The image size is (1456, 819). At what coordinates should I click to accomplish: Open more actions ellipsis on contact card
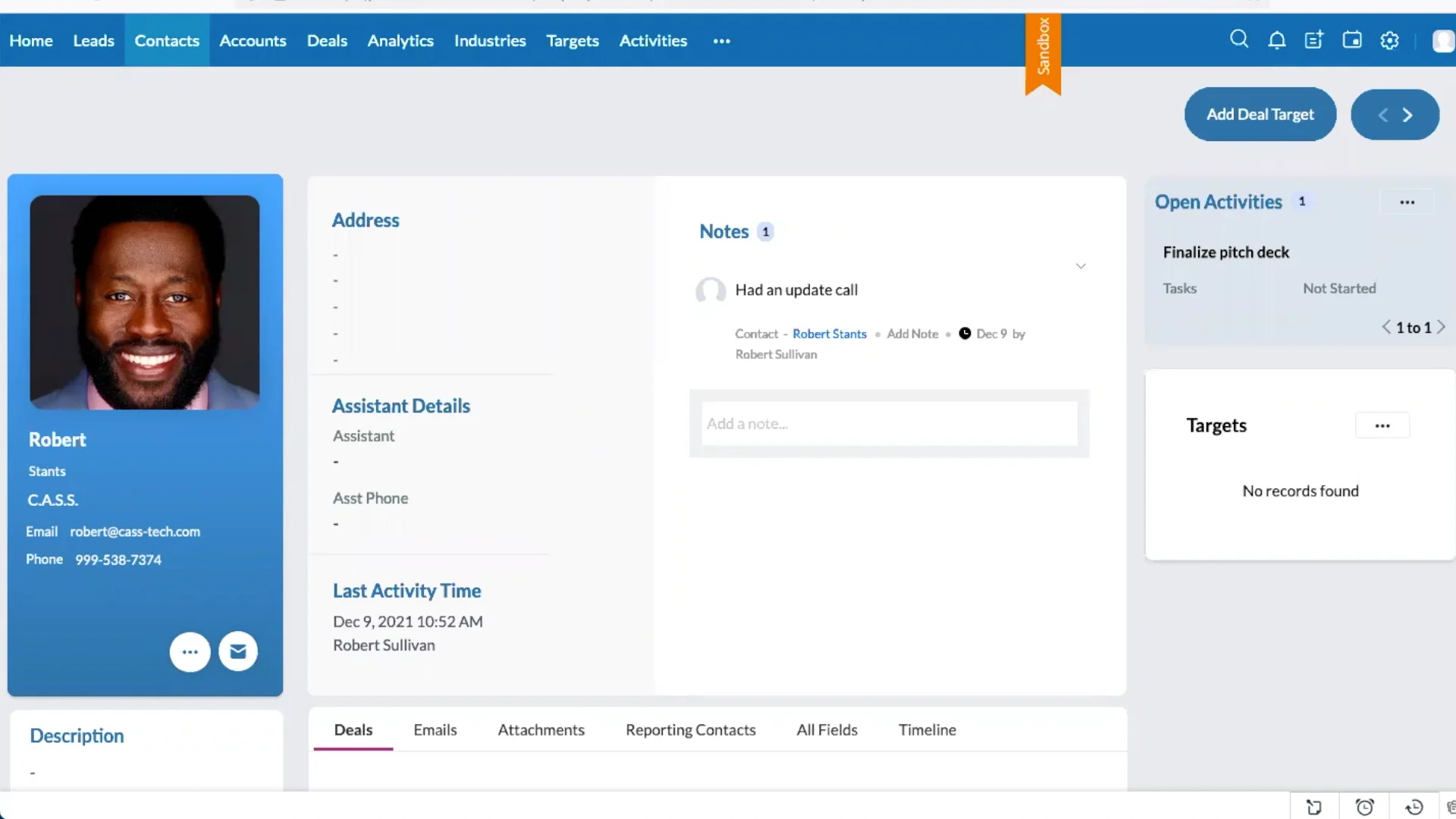(x=190, y=651)
